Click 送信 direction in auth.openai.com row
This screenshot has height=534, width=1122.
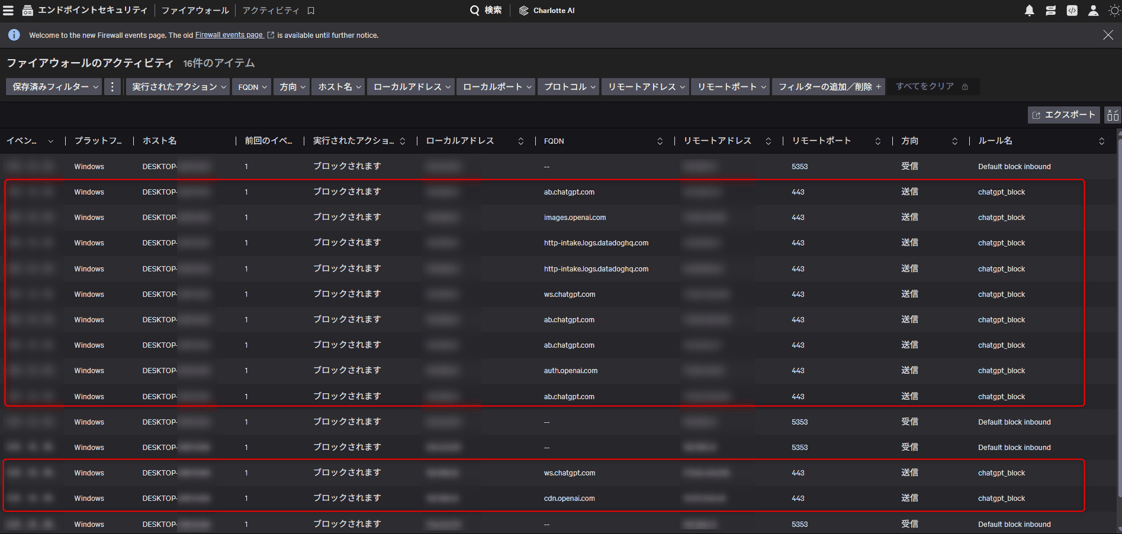tap(909, 371)
